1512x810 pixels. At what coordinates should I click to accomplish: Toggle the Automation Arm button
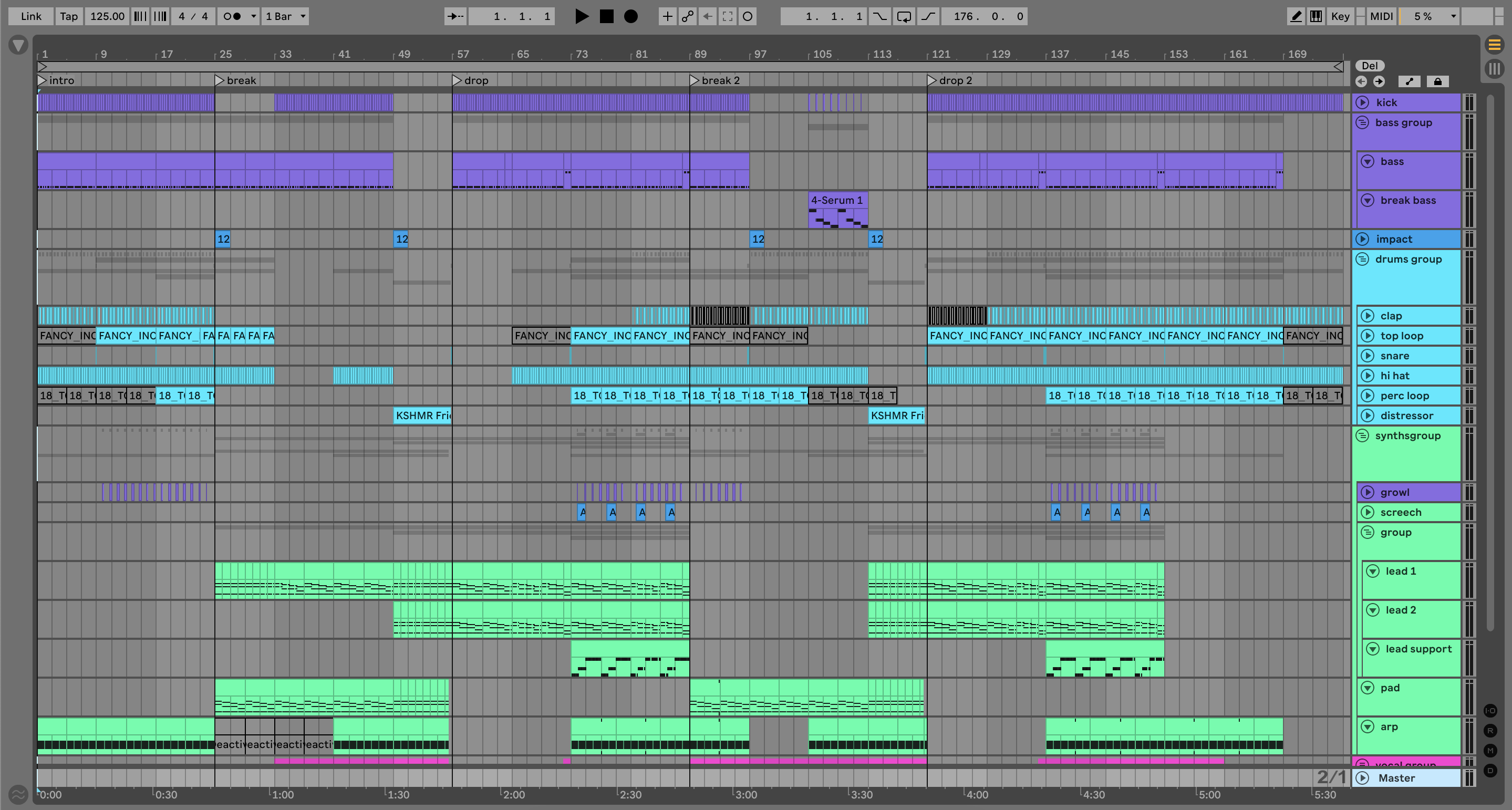(x=687, y=16)
